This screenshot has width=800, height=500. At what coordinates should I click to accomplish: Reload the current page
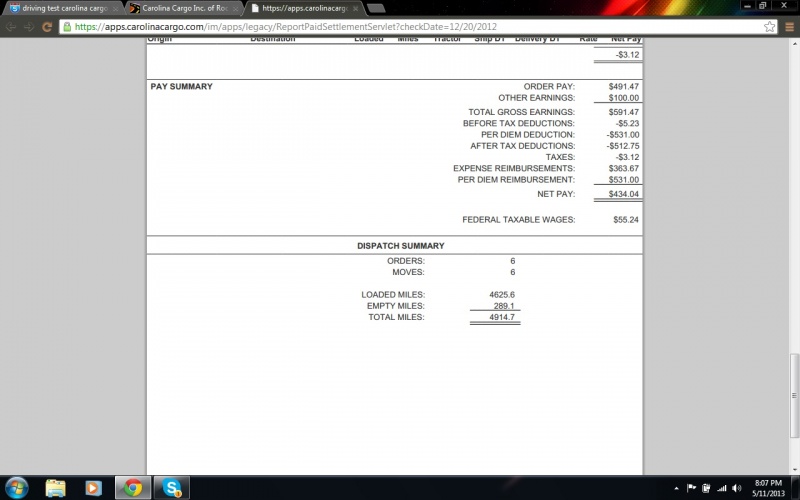click(47, 27)
